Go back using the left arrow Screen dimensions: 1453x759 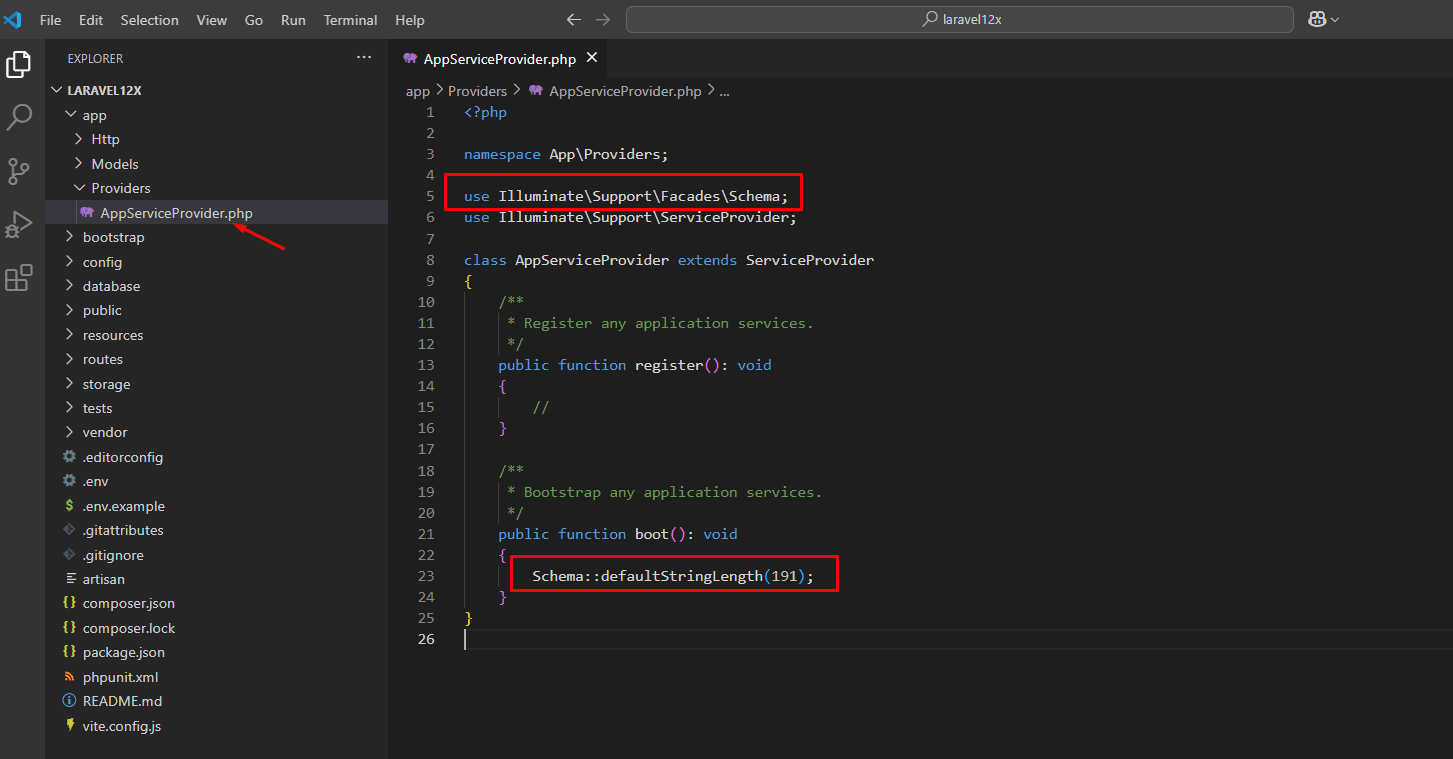tap(573, 20)
